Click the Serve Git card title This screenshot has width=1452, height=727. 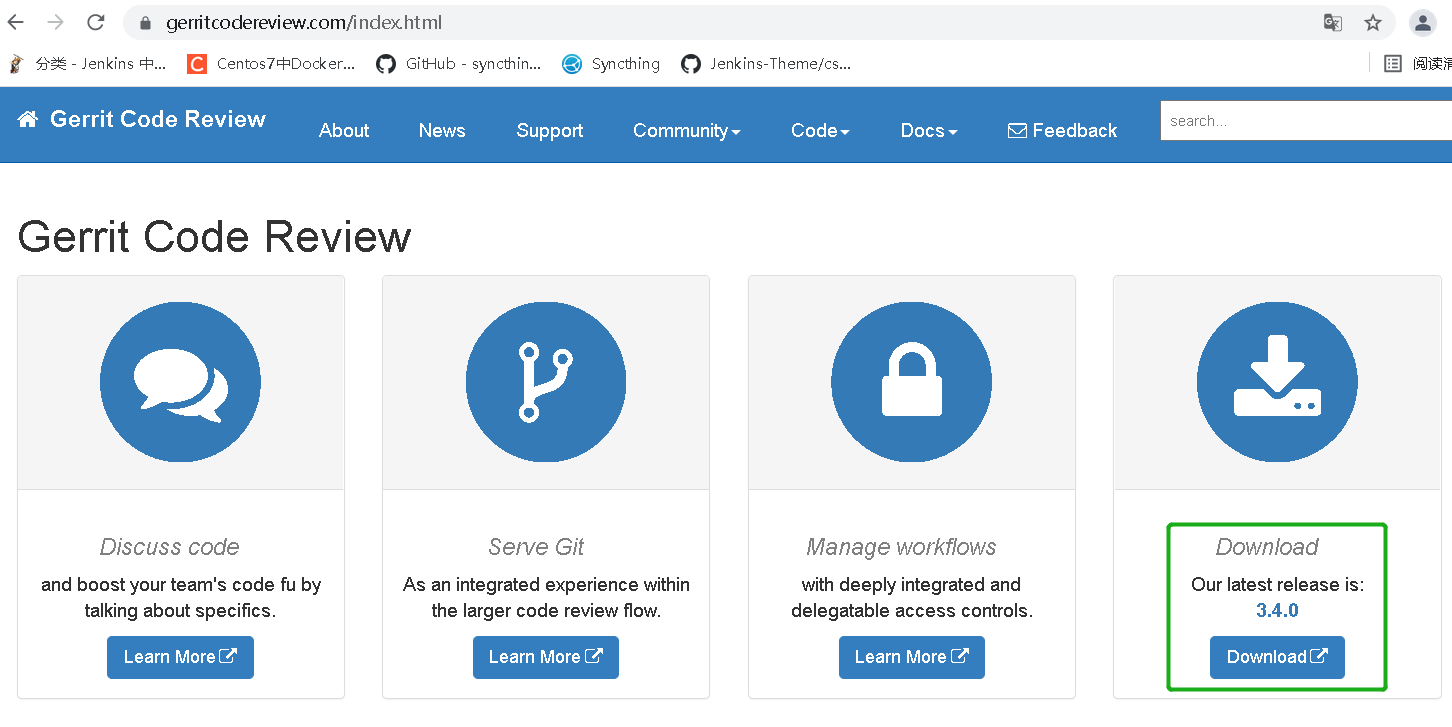click(x=536, y=547)
